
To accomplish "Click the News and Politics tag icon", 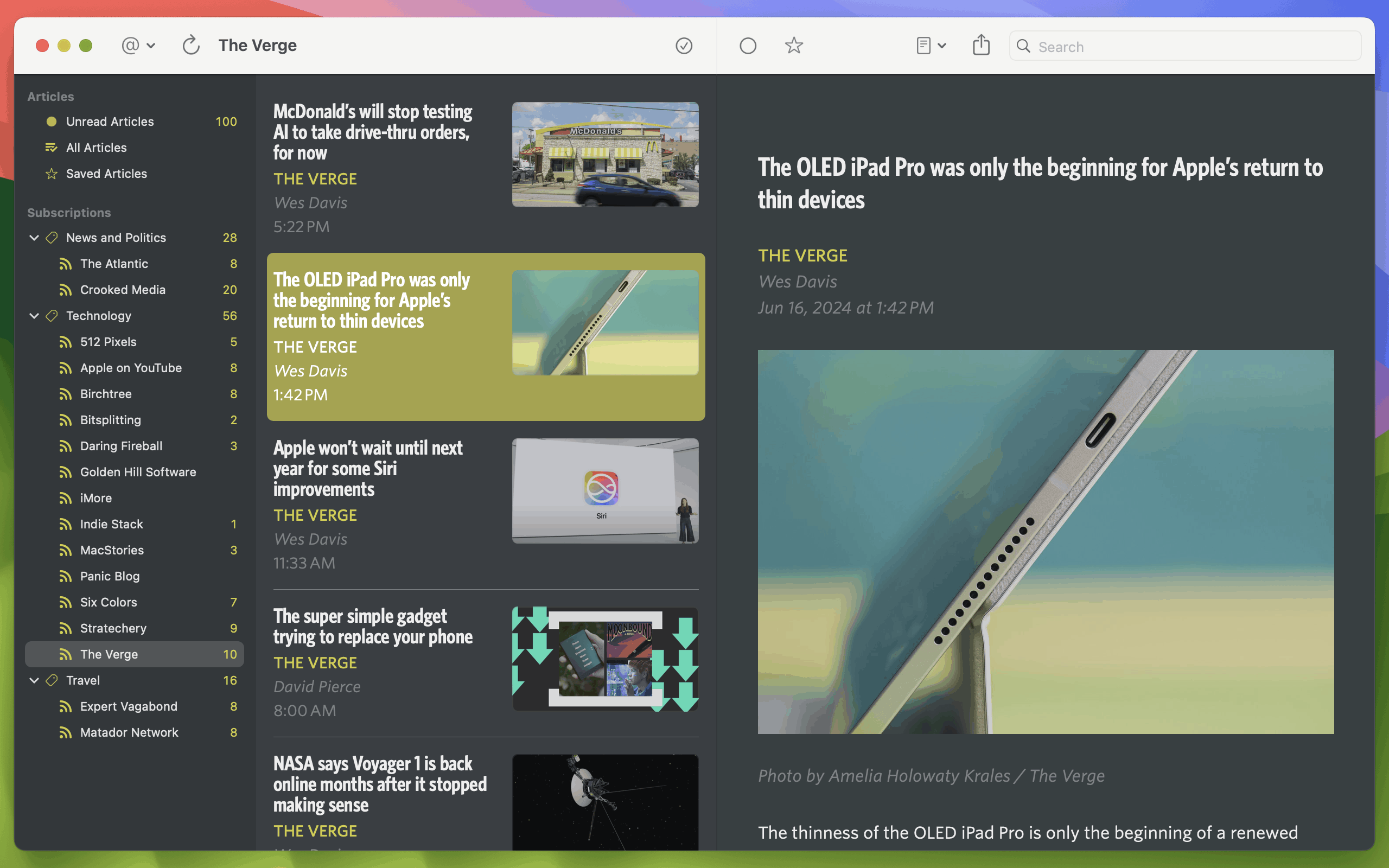I will (x=52, y=238).
